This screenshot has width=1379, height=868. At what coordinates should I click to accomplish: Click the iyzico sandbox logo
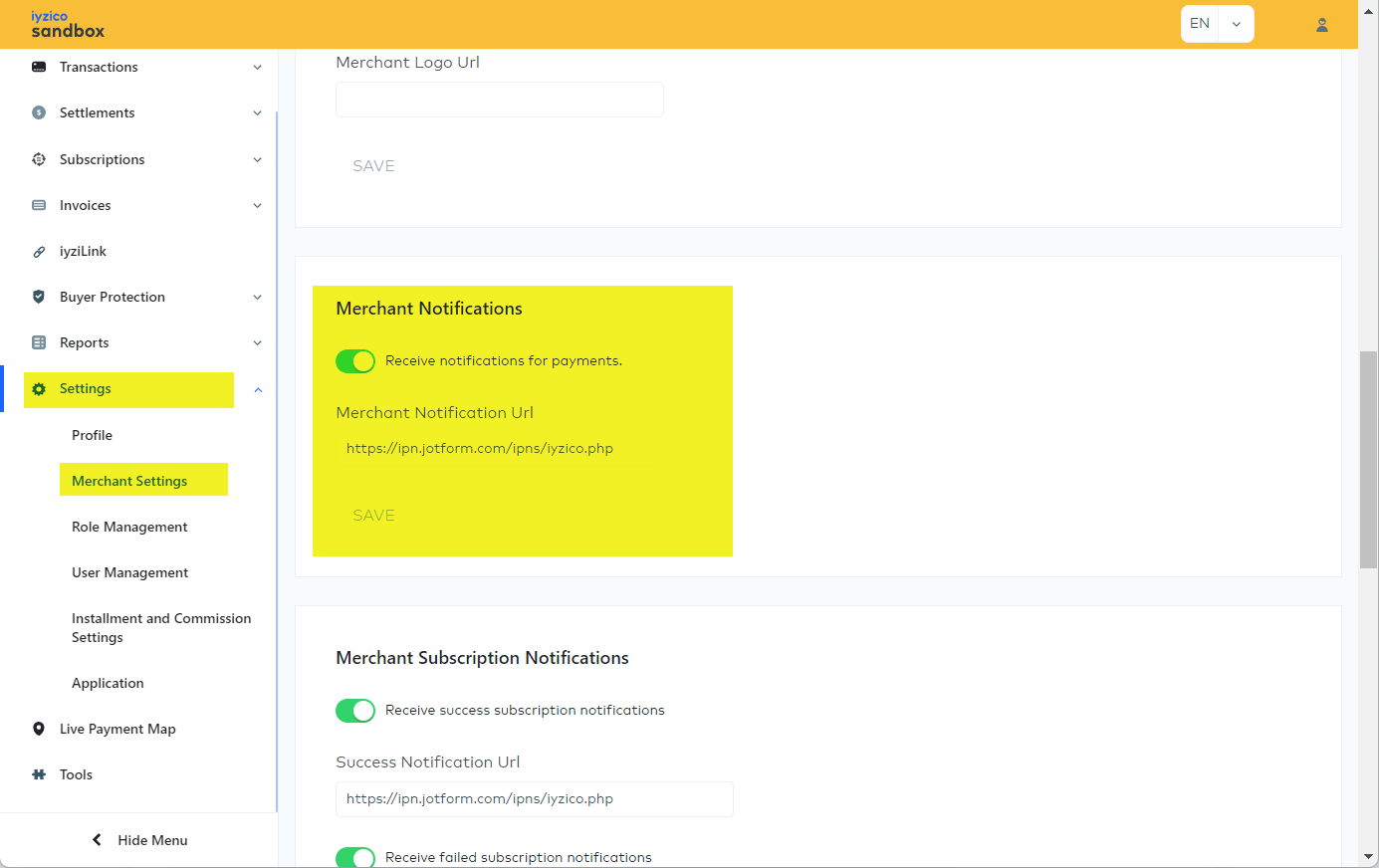click(x=68, y=24)
